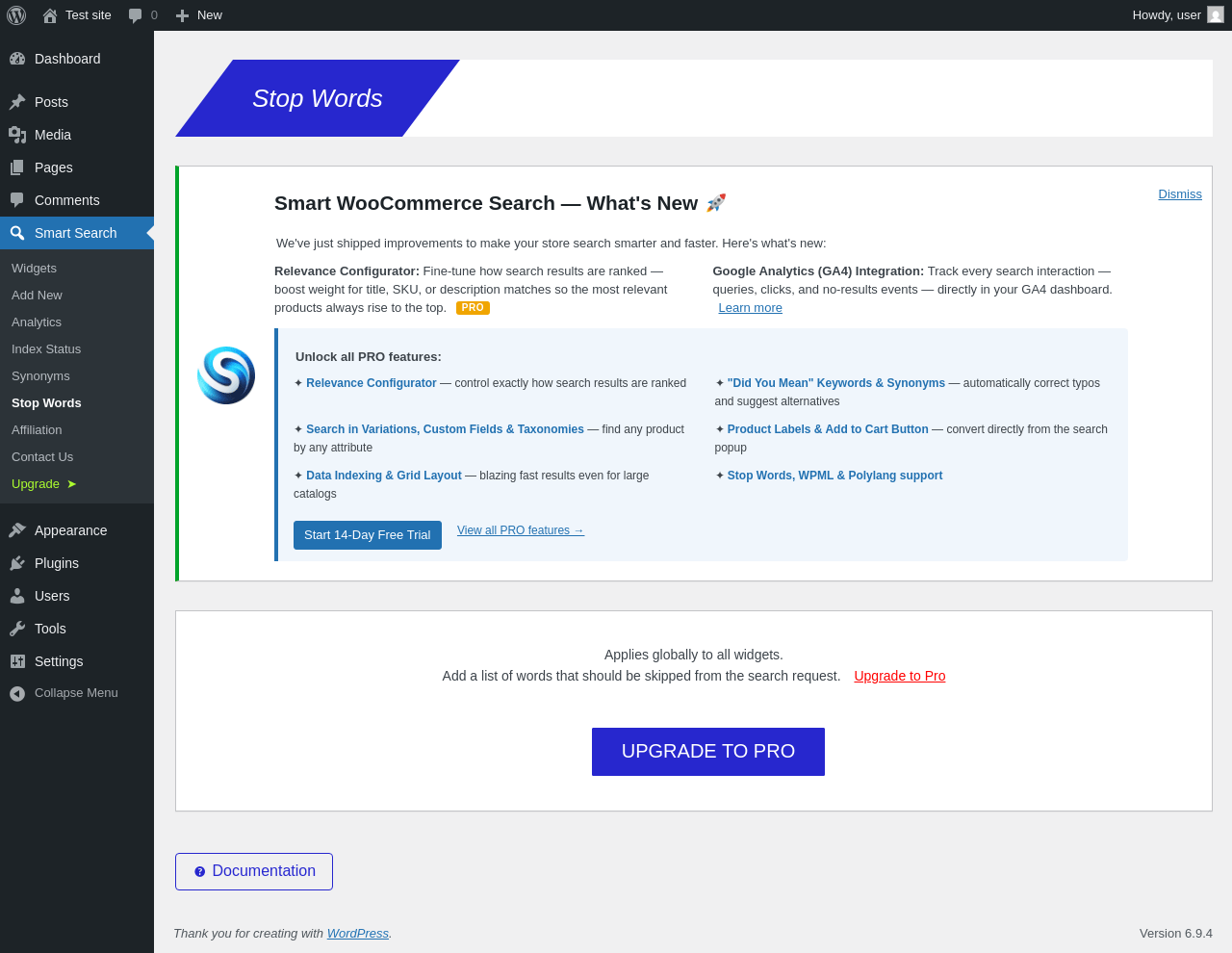Click the Comments speech bubble sidebar icon
Viewport: 1232px width, 953px height.
click(17, 200)
